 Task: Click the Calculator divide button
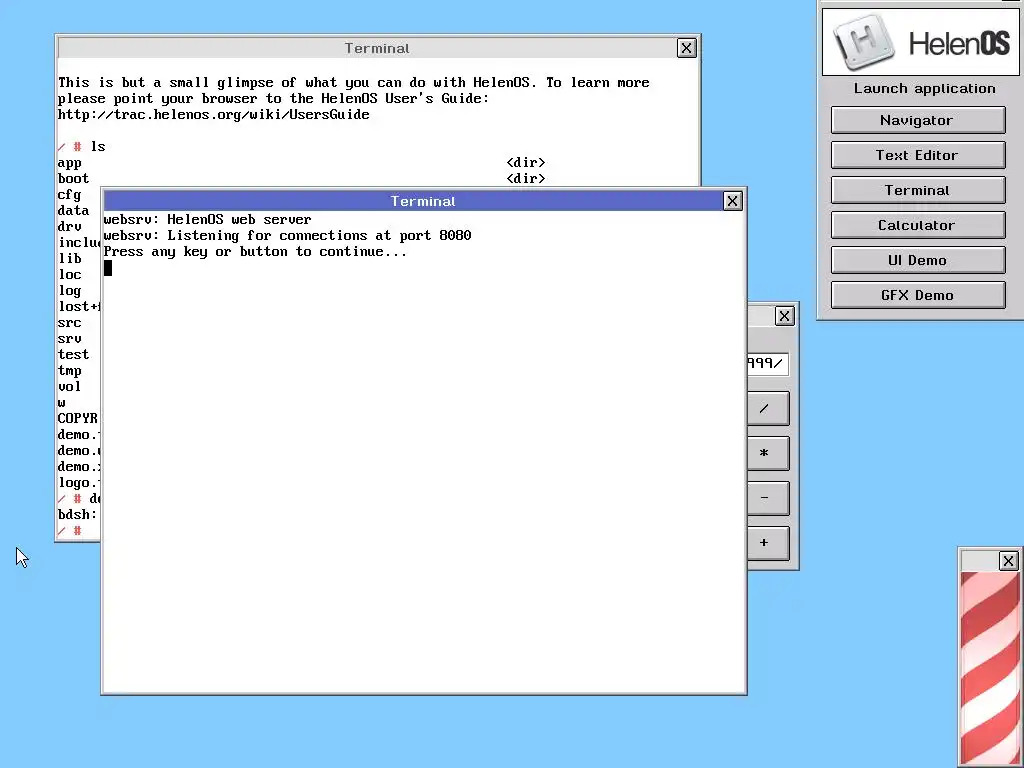[x=768, y=409]
